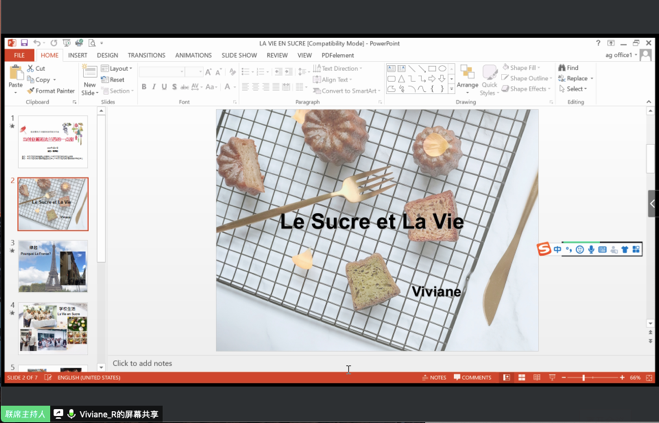Click the Cut scissors icon
Screen dimensions: 659x423
coord(31,69)
